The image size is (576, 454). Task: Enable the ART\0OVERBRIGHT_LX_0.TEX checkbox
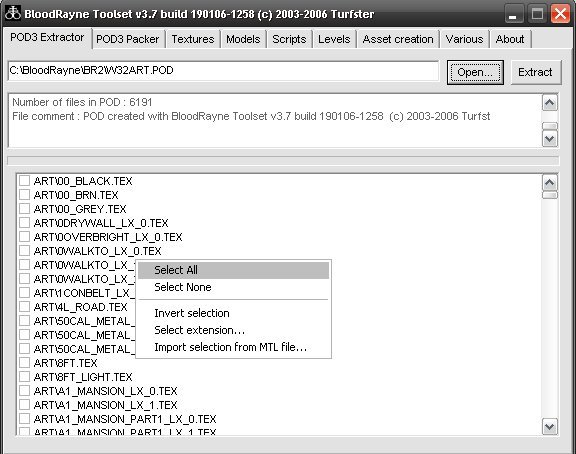pos(24,236)
